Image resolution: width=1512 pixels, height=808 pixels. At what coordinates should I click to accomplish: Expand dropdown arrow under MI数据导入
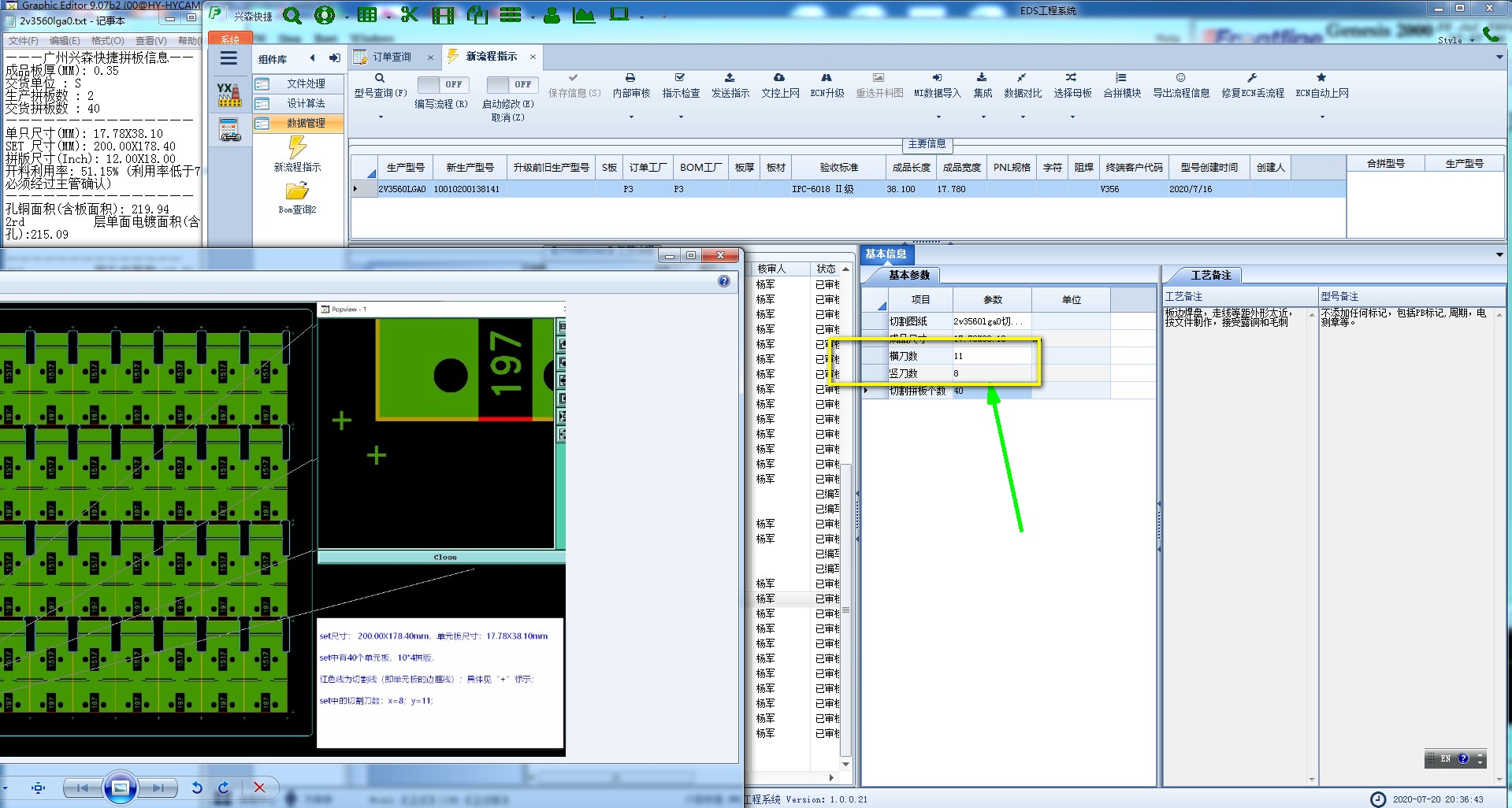(x=938, y=117)
